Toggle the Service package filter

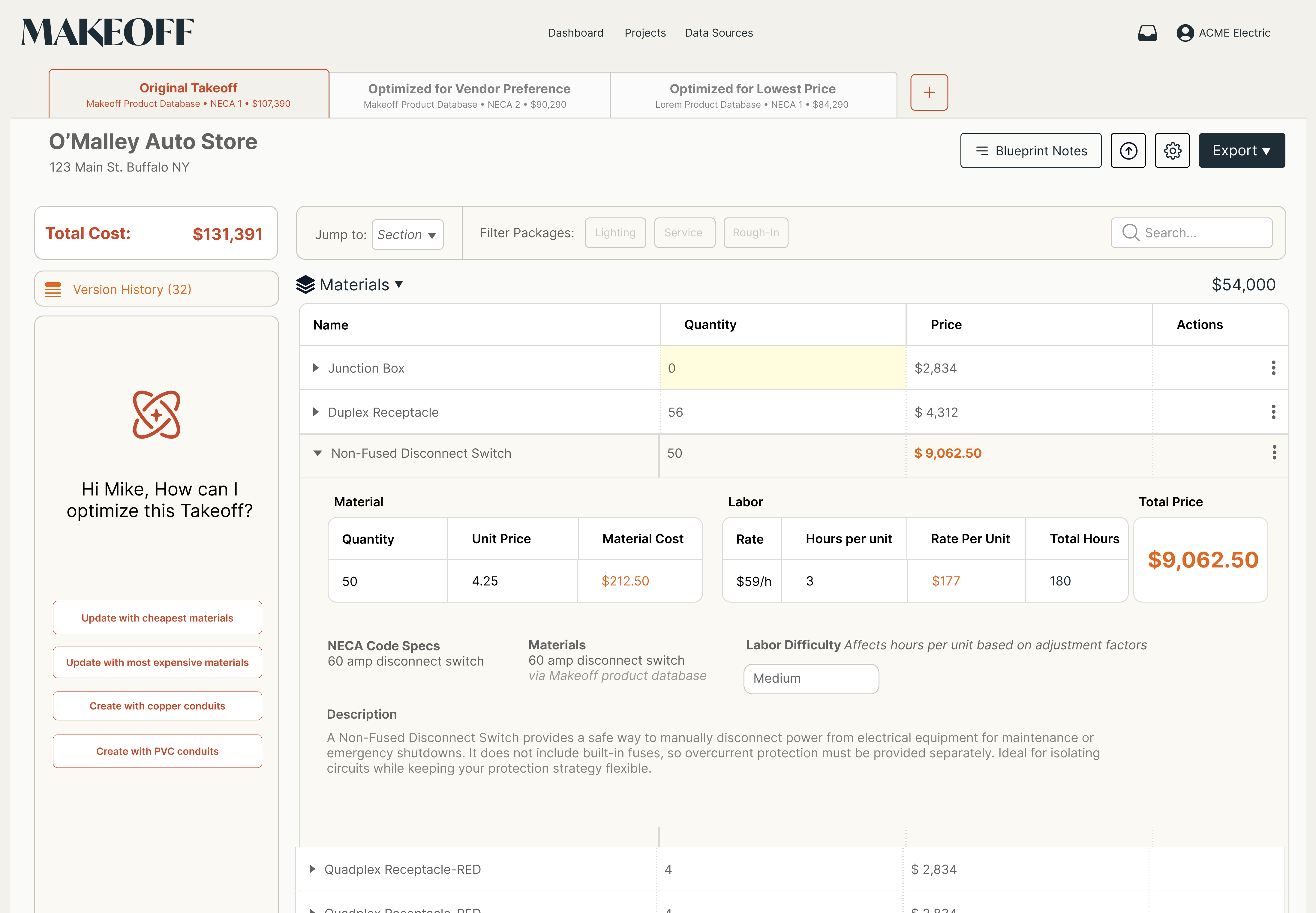[x=684, y=232]
